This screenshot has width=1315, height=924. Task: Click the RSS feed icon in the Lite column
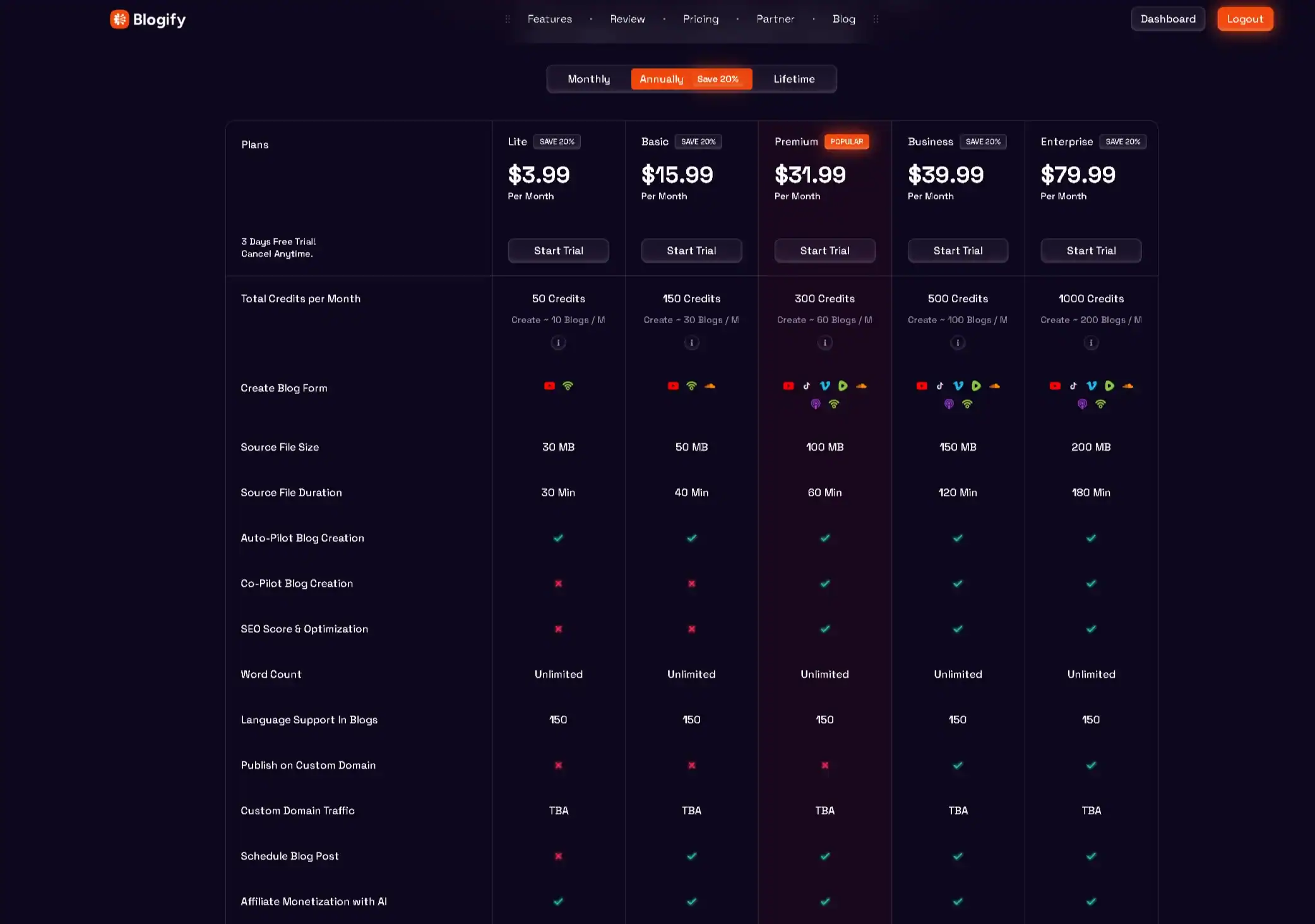pos(568,386)
